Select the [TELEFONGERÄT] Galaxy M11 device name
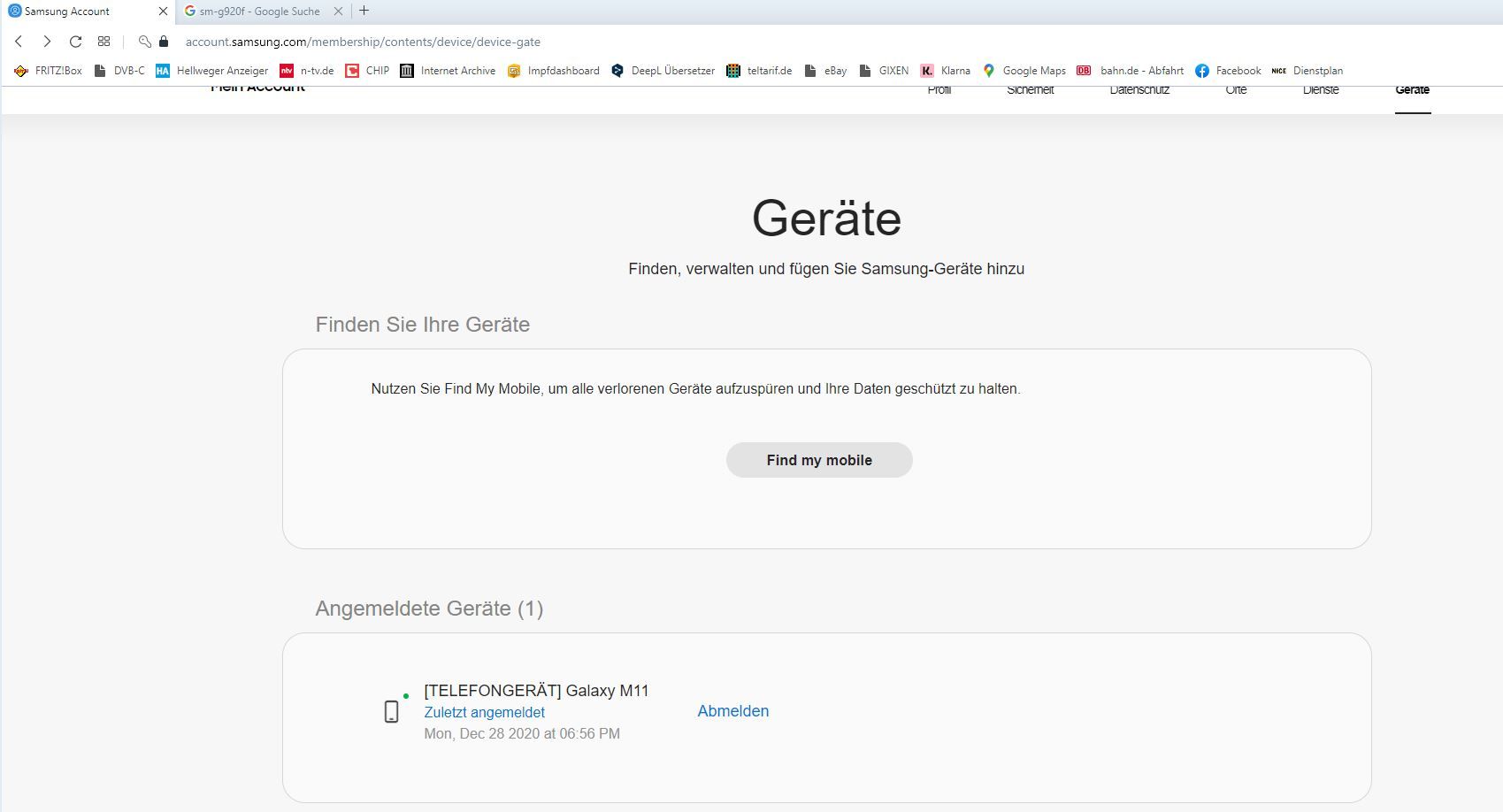Screen dimensions: 1503x812 point(536,691)
